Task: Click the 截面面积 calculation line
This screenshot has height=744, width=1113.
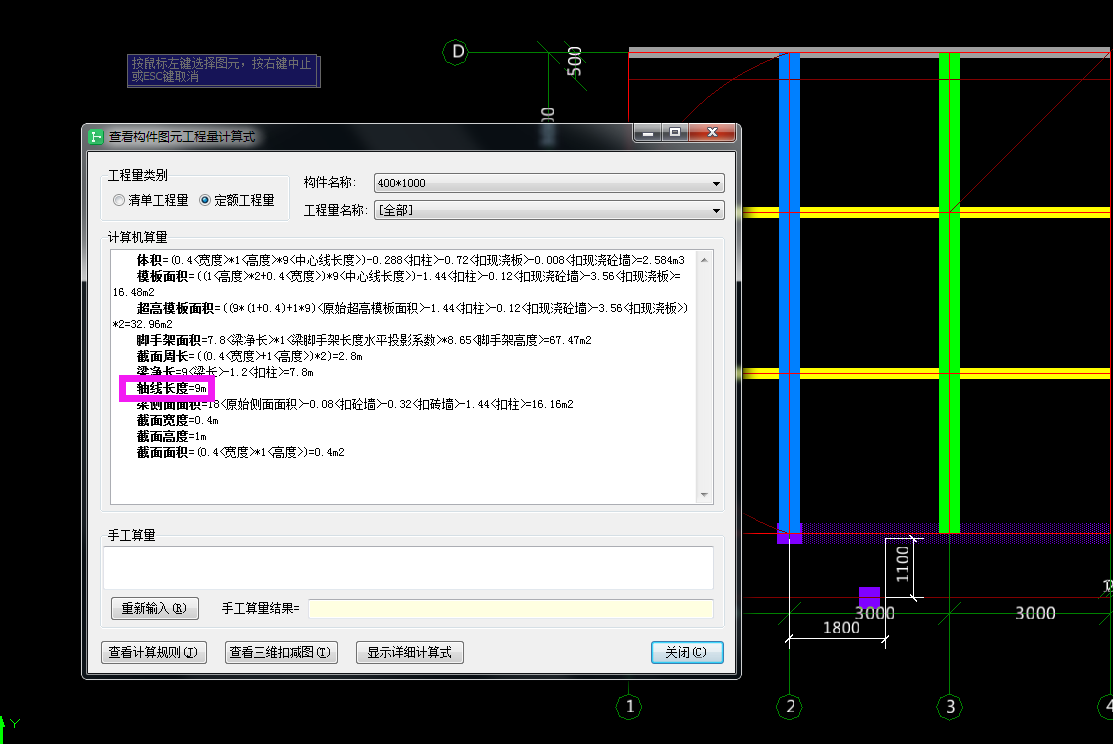Action: pos(240,452)
